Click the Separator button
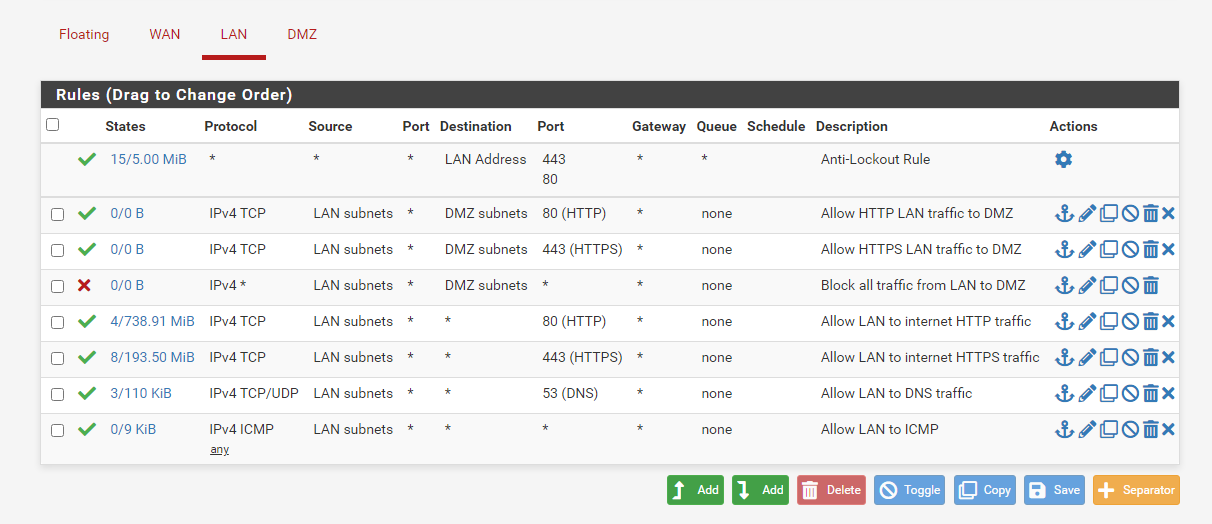 pos(1136,490)
